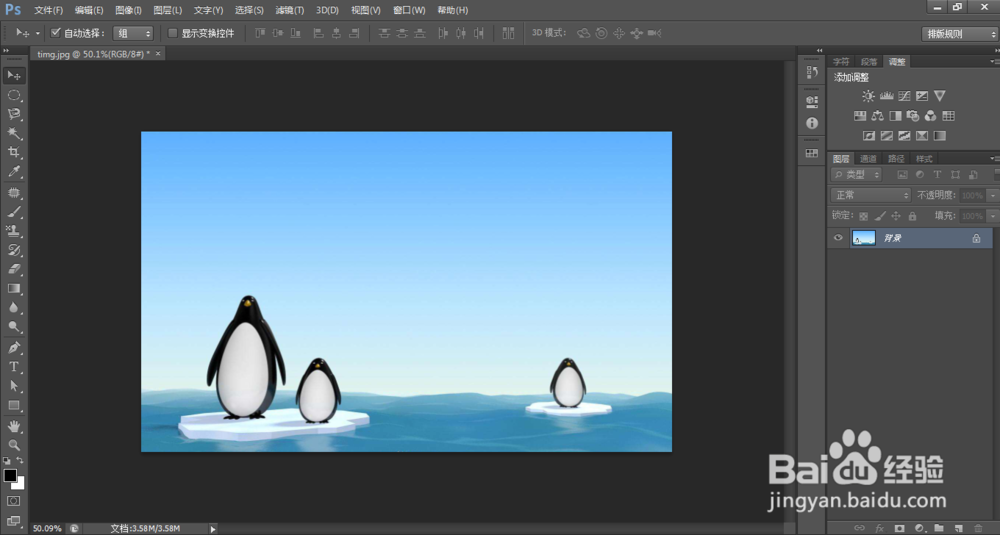Click the add layer mask button
This screenshot has width=1000, height=535.
pyautogui.click(x=899, y=529)
